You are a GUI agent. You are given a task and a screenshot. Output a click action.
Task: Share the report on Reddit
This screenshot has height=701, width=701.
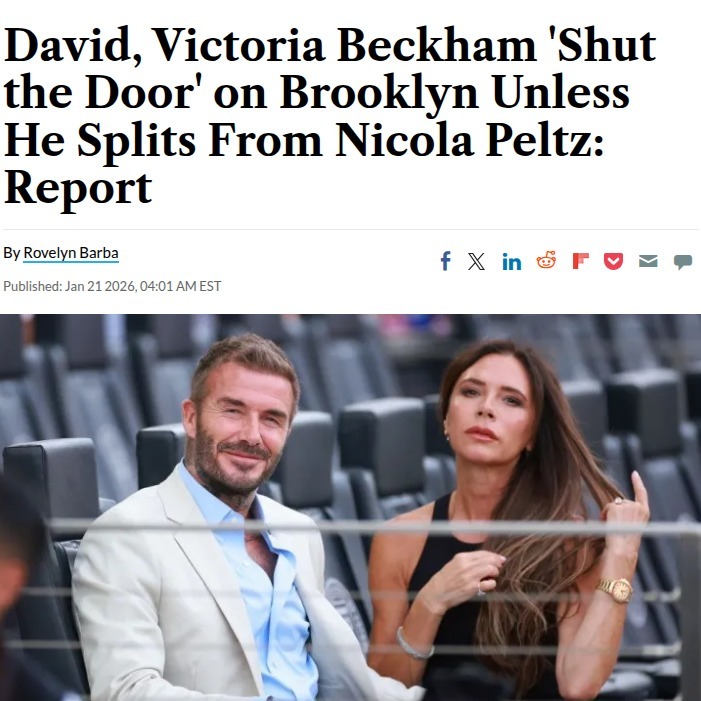tap(546, 261)
